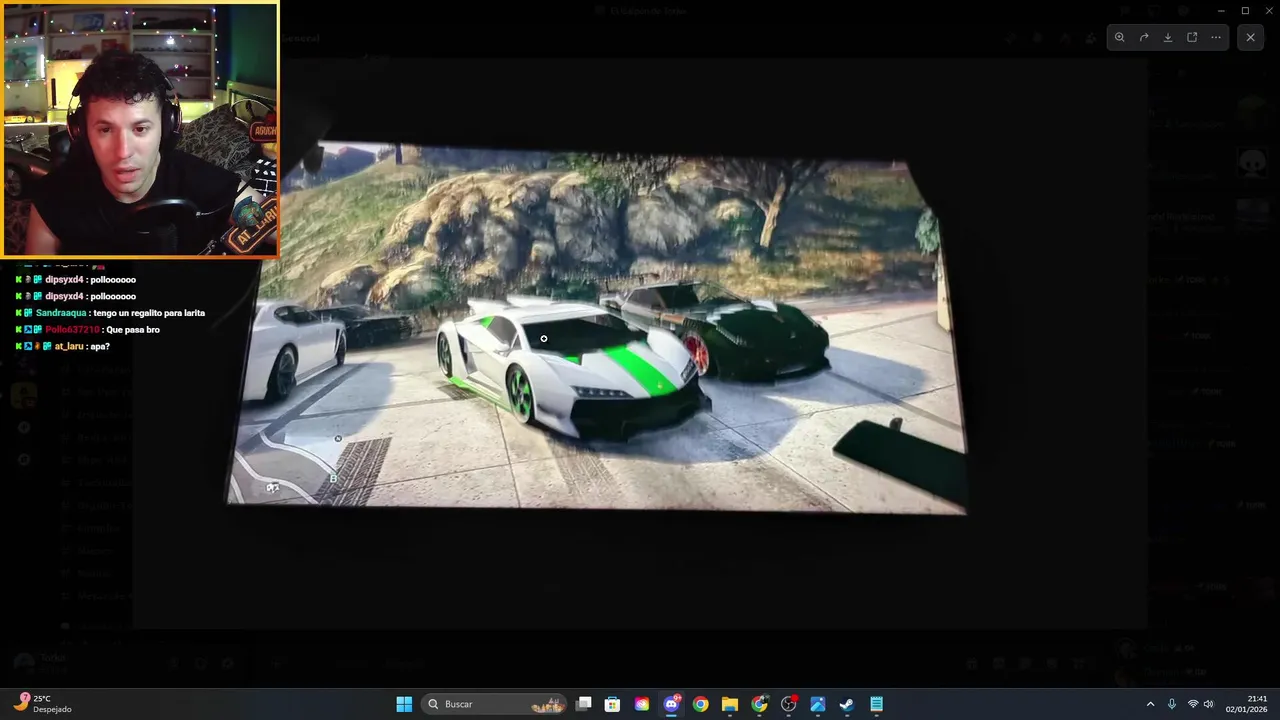Close the image viewer with the X button
The height and width of the screenshot is (720, 1280).
point(1250,37)
